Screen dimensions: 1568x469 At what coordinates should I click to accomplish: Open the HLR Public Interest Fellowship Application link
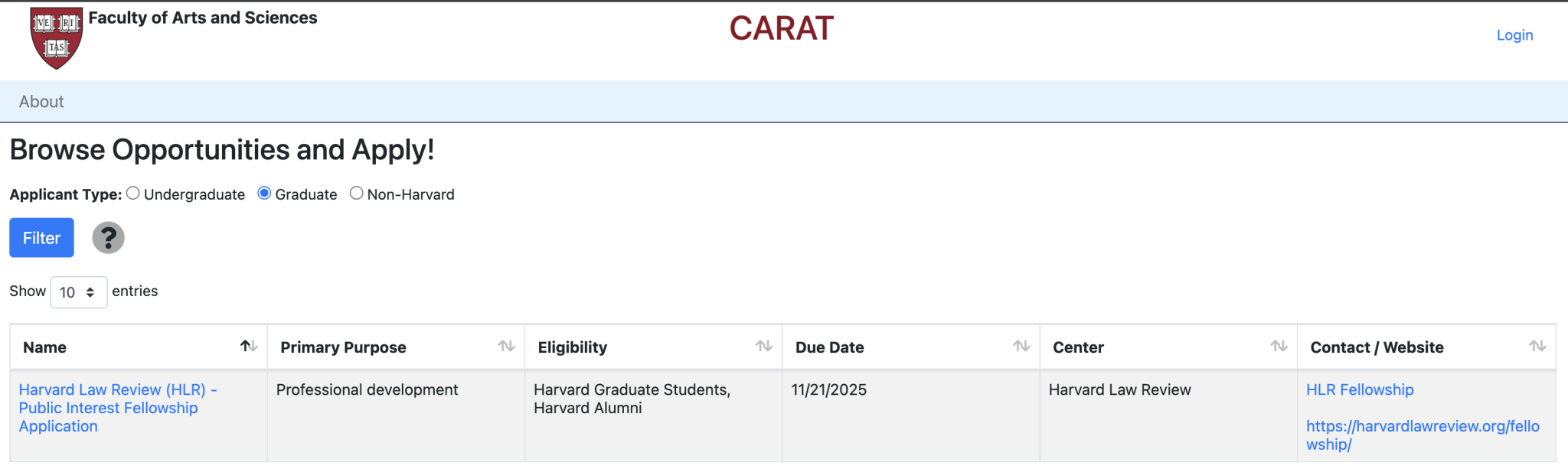tap(118, 408)
